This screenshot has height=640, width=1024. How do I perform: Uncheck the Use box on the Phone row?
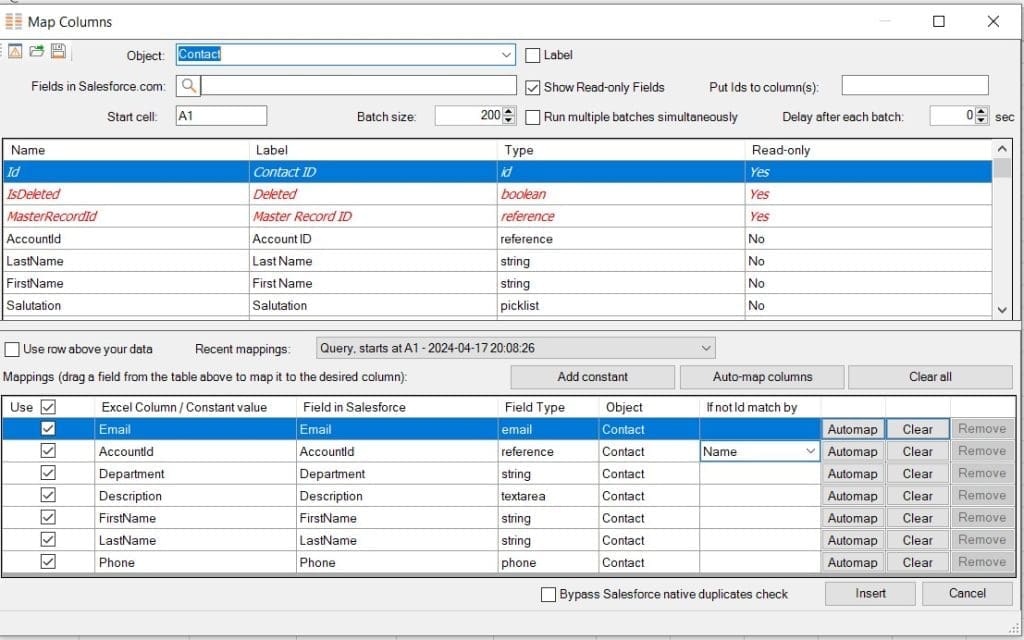47,562
